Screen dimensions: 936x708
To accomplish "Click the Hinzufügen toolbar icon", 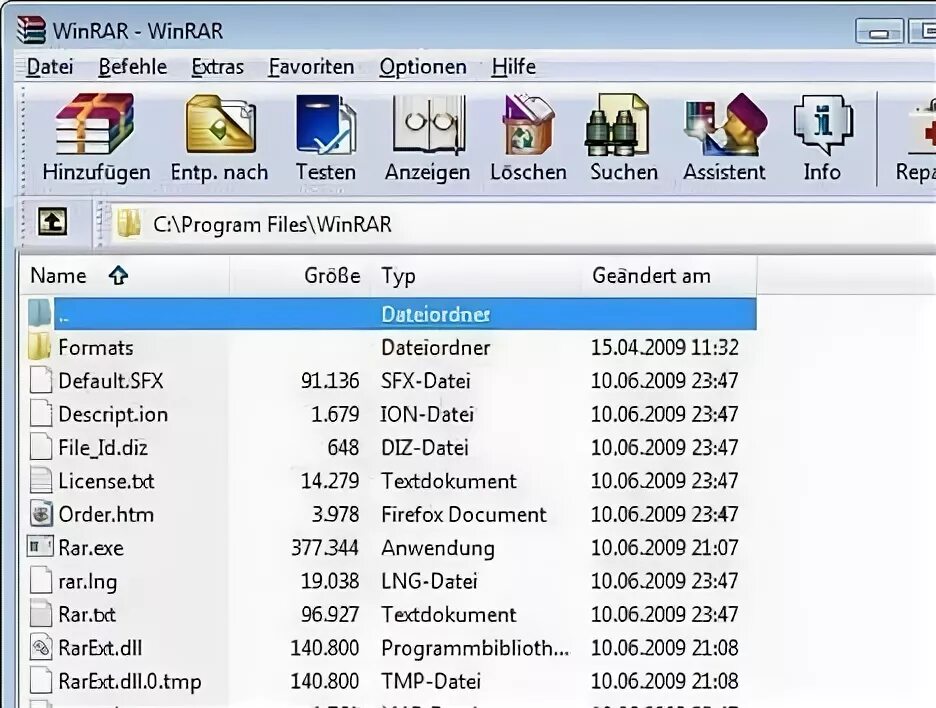I will pyautogui.click(x=95, y=124).
